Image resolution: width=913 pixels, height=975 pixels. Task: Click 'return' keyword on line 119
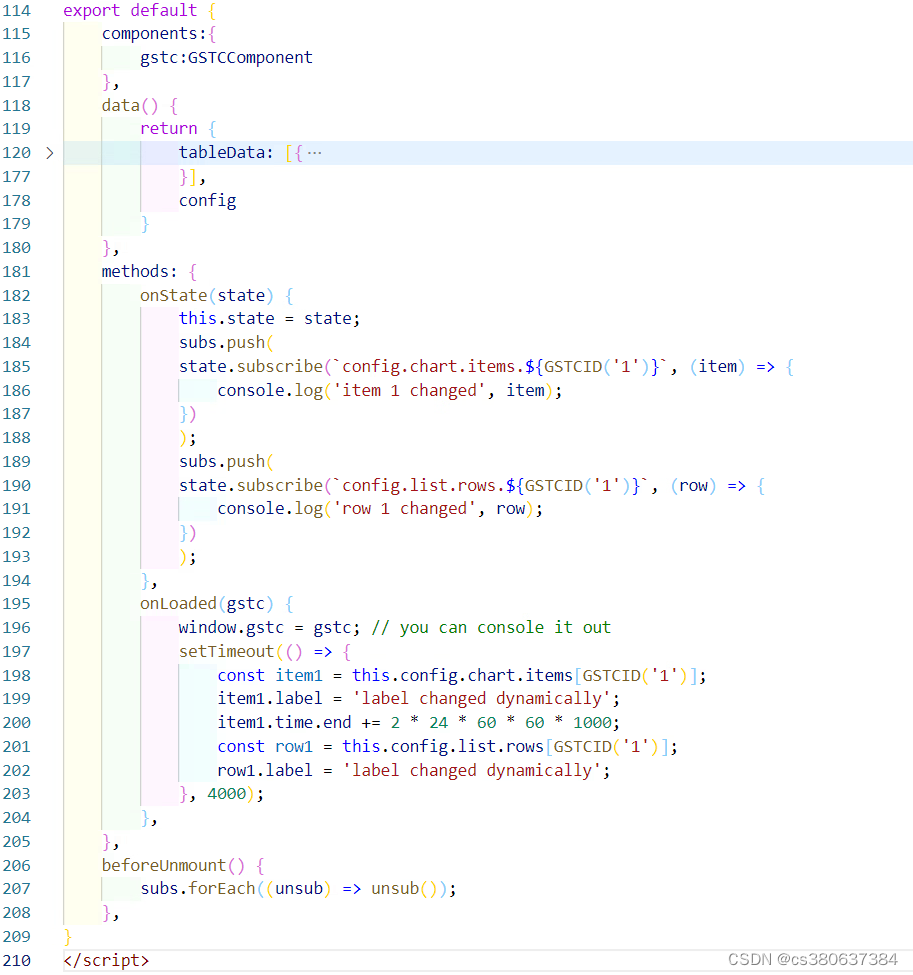pyautogui.click(x=169, y=129)
